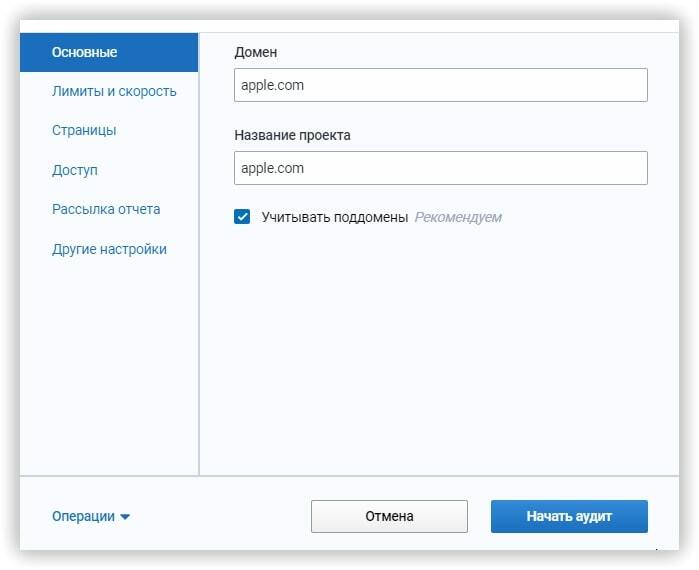Click into the Название проекта field
This screenshot has height=570, width=699.
click(440, 168)
